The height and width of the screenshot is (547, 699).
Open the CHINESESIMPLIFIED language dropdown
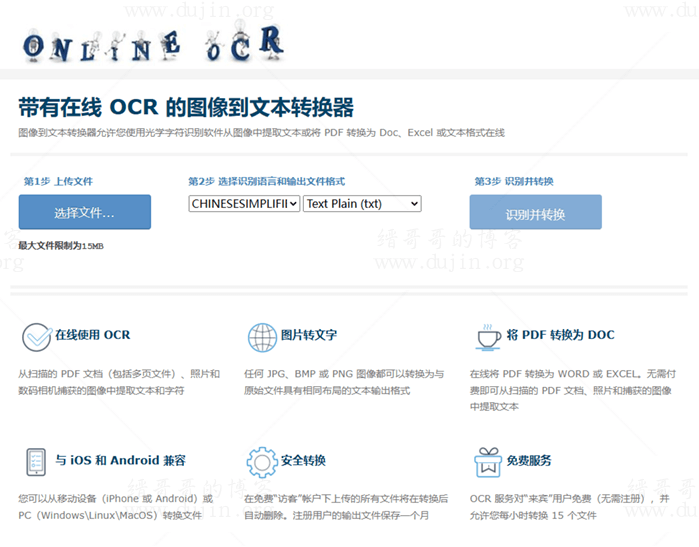tap(244, 204)
